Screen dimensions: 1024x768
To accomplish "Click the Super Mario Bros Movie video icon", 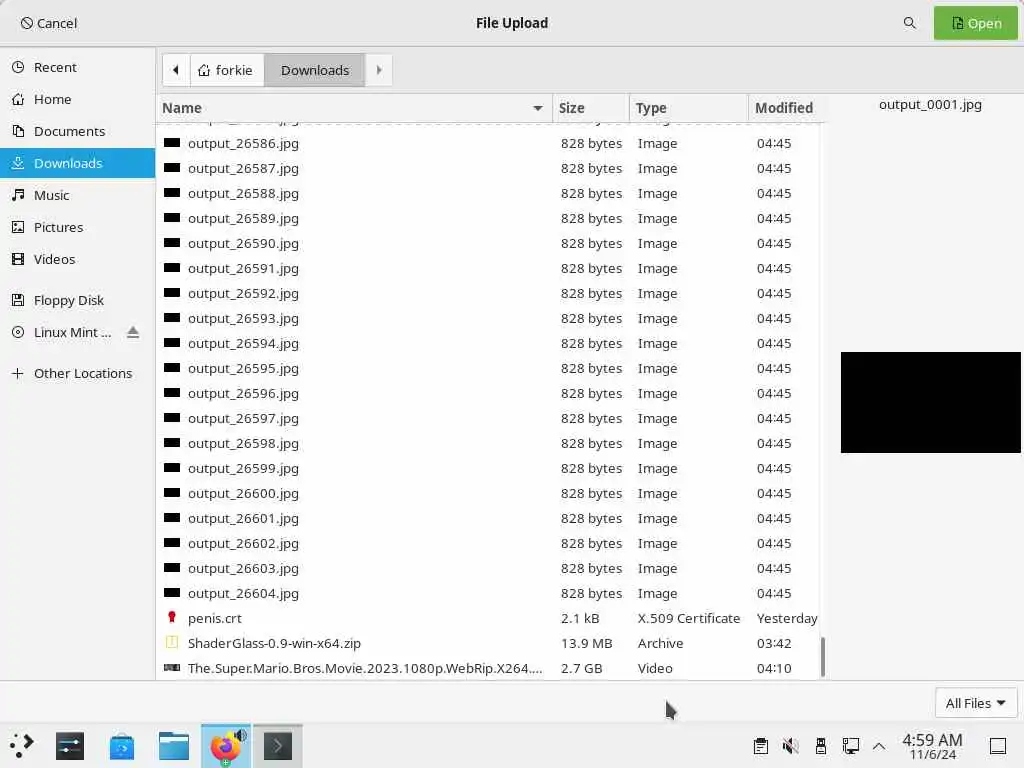I will [172, 667].
